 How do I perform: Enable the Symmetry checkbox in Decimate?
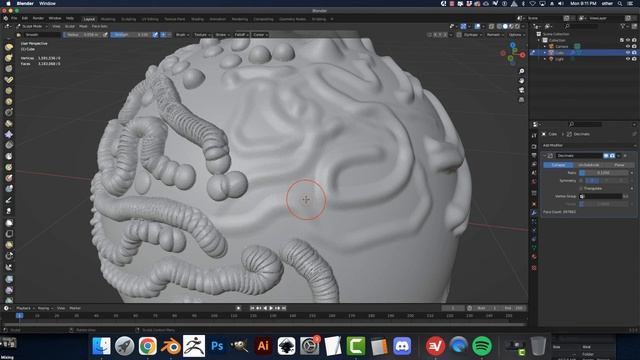point(582,180)
